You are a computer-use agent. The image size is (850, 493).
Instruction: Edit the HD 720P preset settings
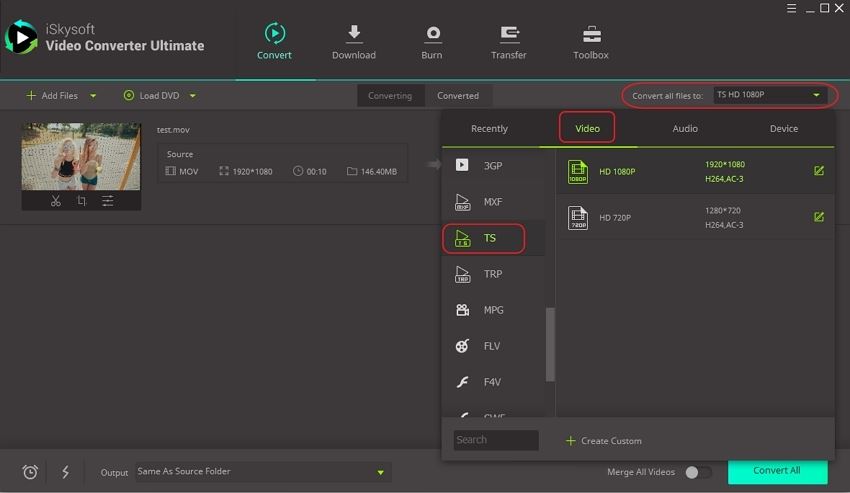click(x=819, y=217)
